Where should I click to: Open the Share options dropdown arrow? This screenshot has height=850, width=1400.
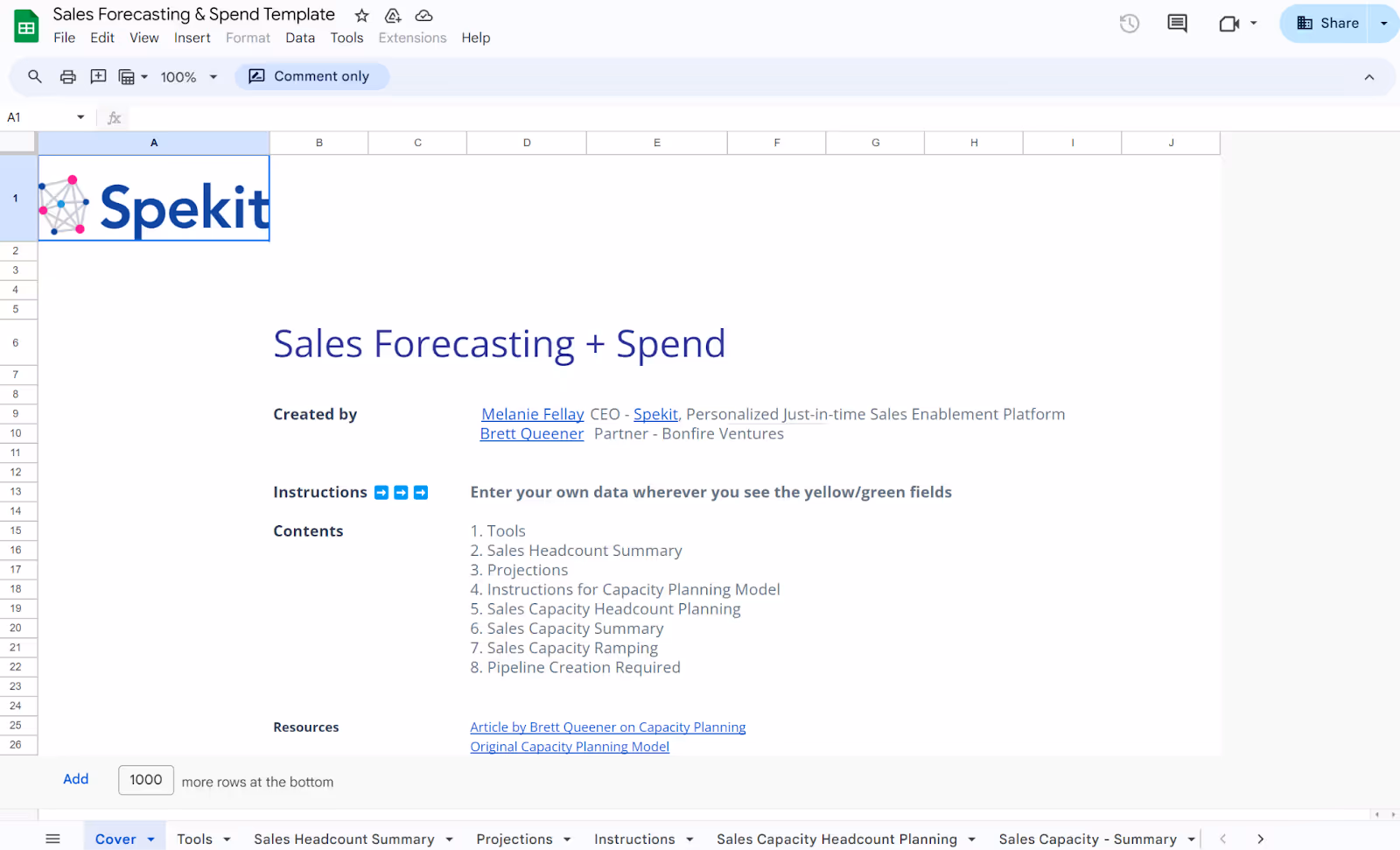coord(1383,24)
